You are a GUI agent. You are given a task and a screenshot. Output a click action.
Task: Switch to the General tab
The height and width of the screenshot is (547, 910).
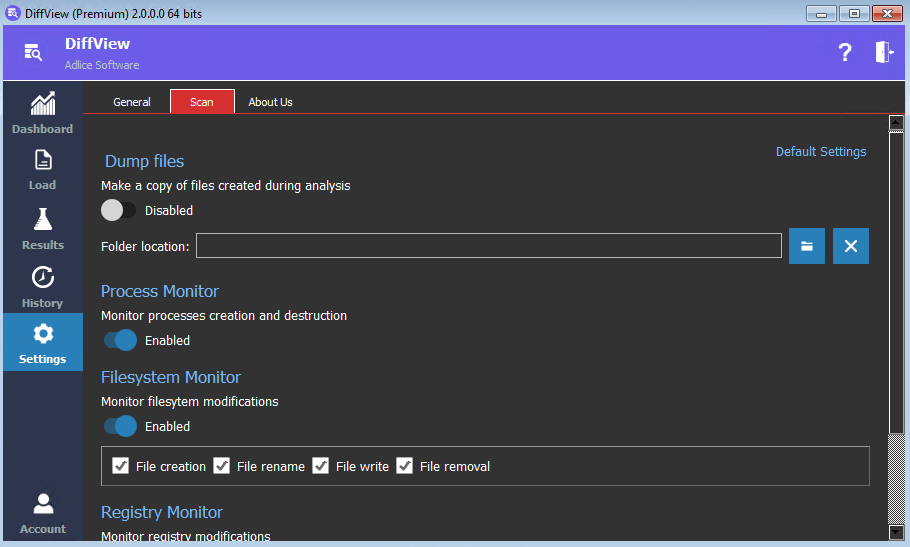click(132, 102)
